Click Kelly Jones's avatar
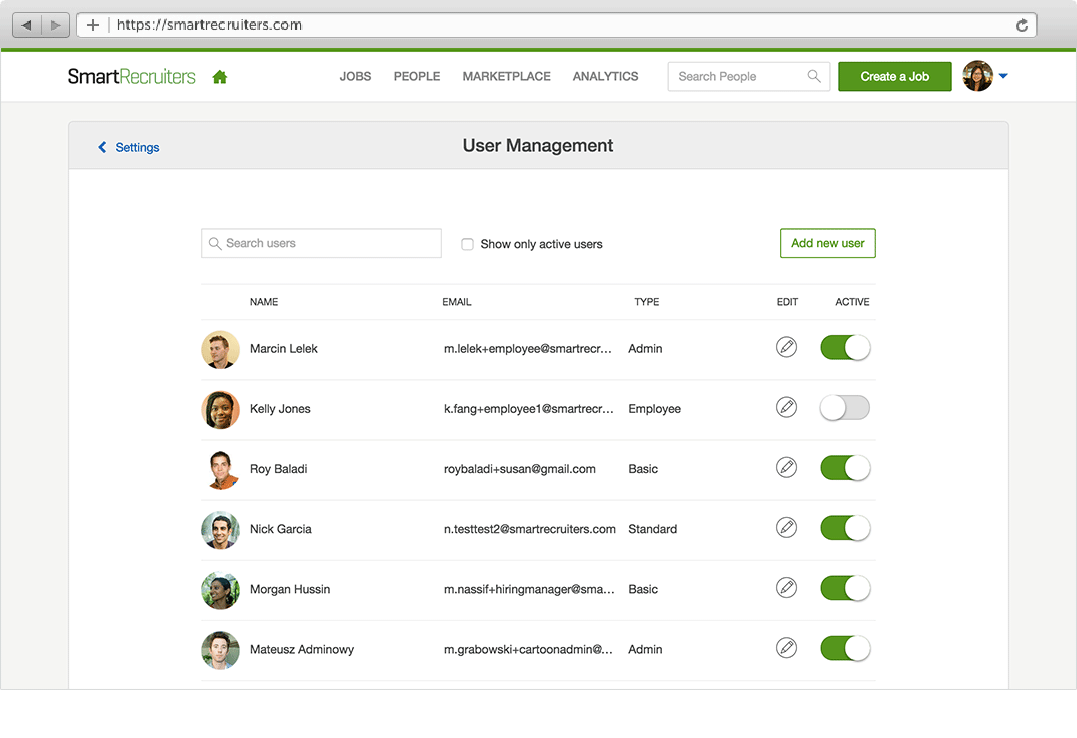This screenshot has height=738, width=1077. tap(220, 410)
